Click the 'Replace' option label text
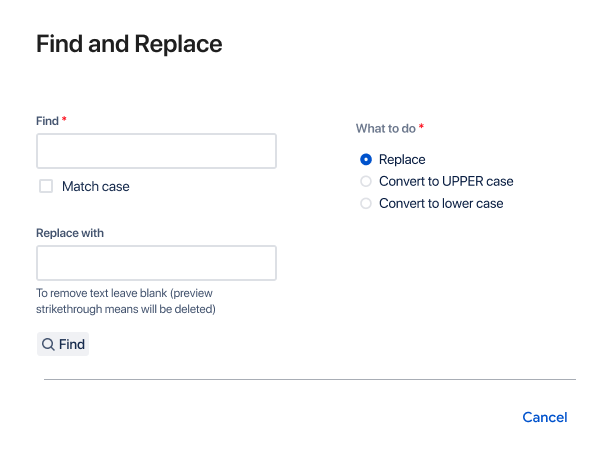 coord(402,160)
